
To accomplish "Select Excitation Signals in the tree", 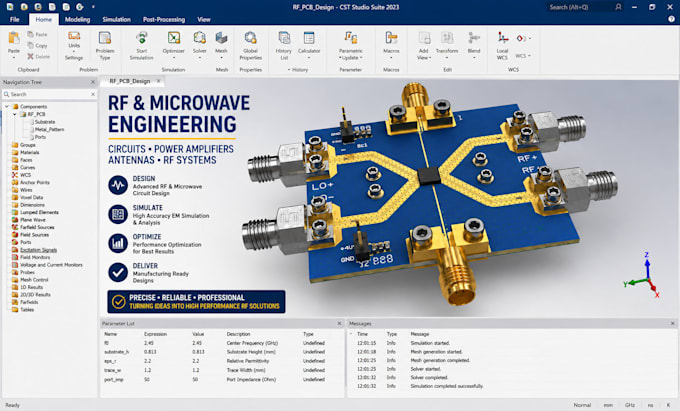I will 38,250.
